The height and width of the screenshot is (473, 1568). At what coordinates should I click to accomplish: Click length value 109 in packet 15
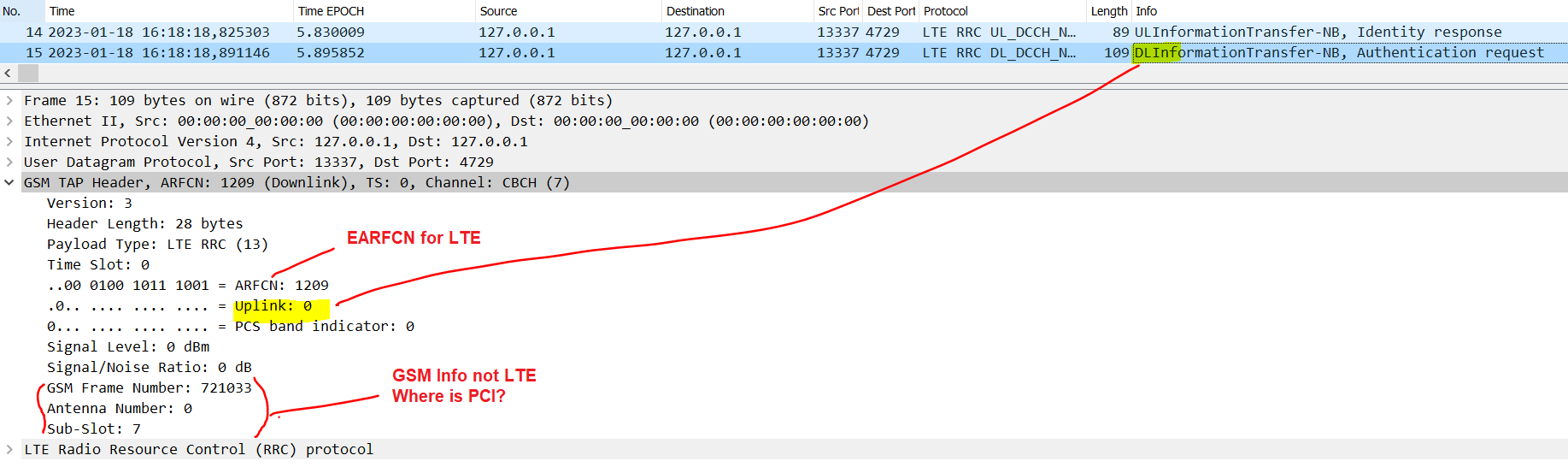click(x=1116, y=52)
